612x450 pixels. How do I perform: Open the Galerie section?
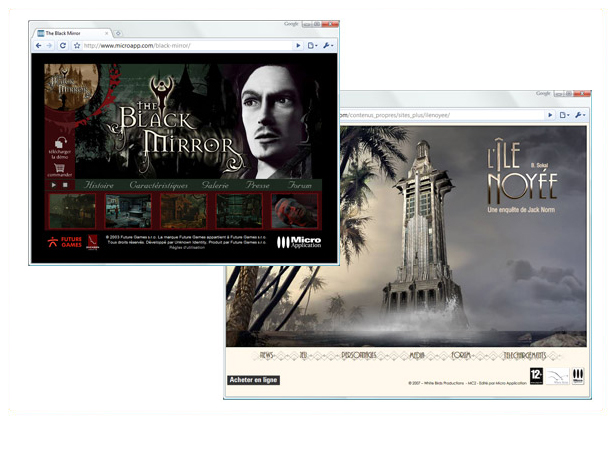click(x=215, y=185)
